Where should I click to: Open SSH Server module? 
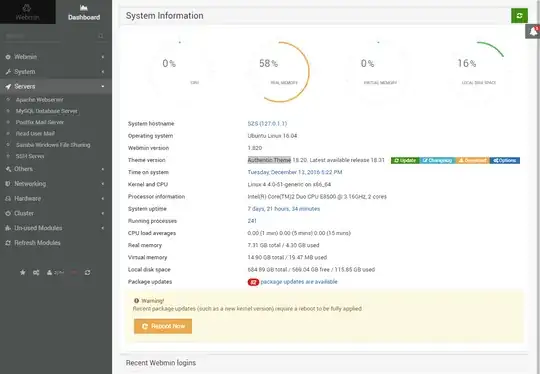30,156
